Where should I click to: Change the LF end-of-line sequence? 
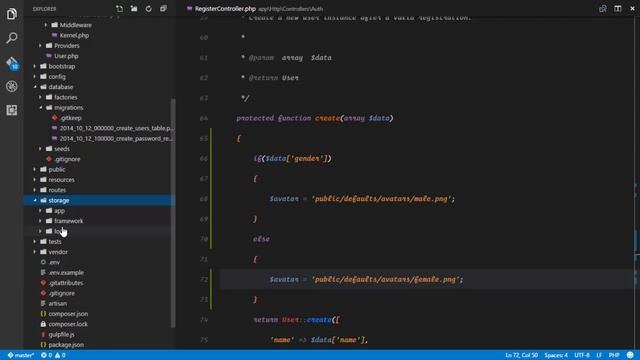click(x=599, y=355)
